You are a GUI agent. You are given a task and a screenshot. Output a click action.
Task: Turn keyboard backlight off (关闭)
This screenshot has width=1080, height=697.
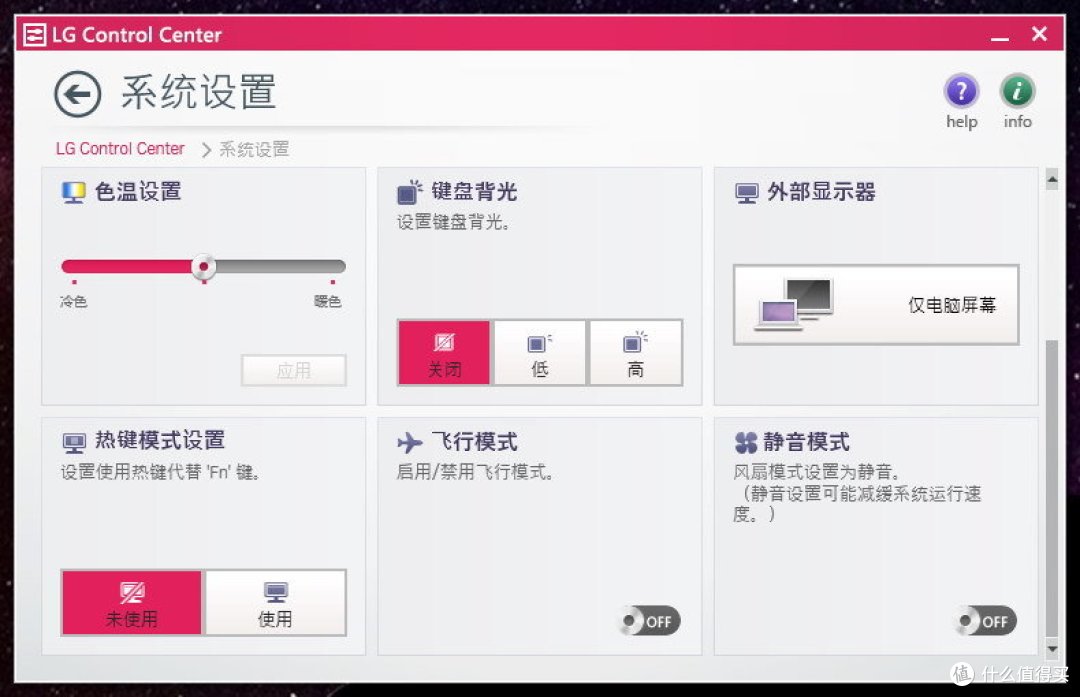[x=444, y=353]
